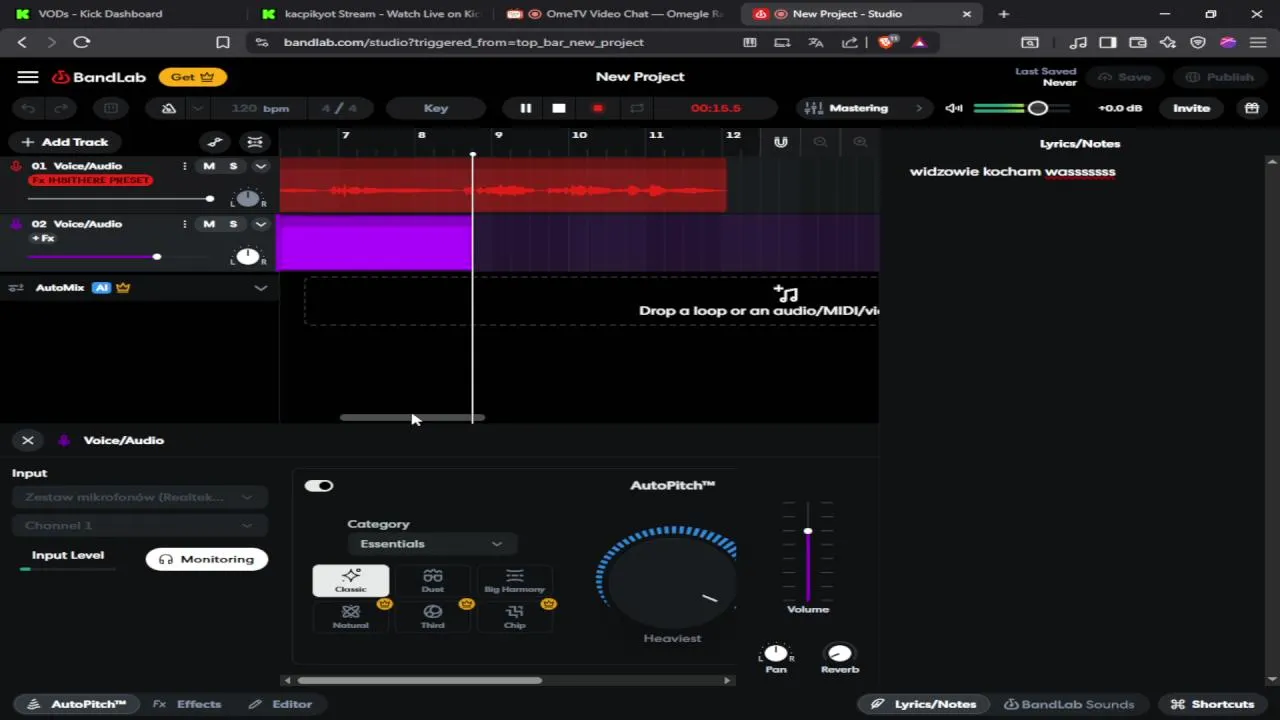Open the Mastering presets menu
Screen dimensions: 1280x720
tap(864, 108)
